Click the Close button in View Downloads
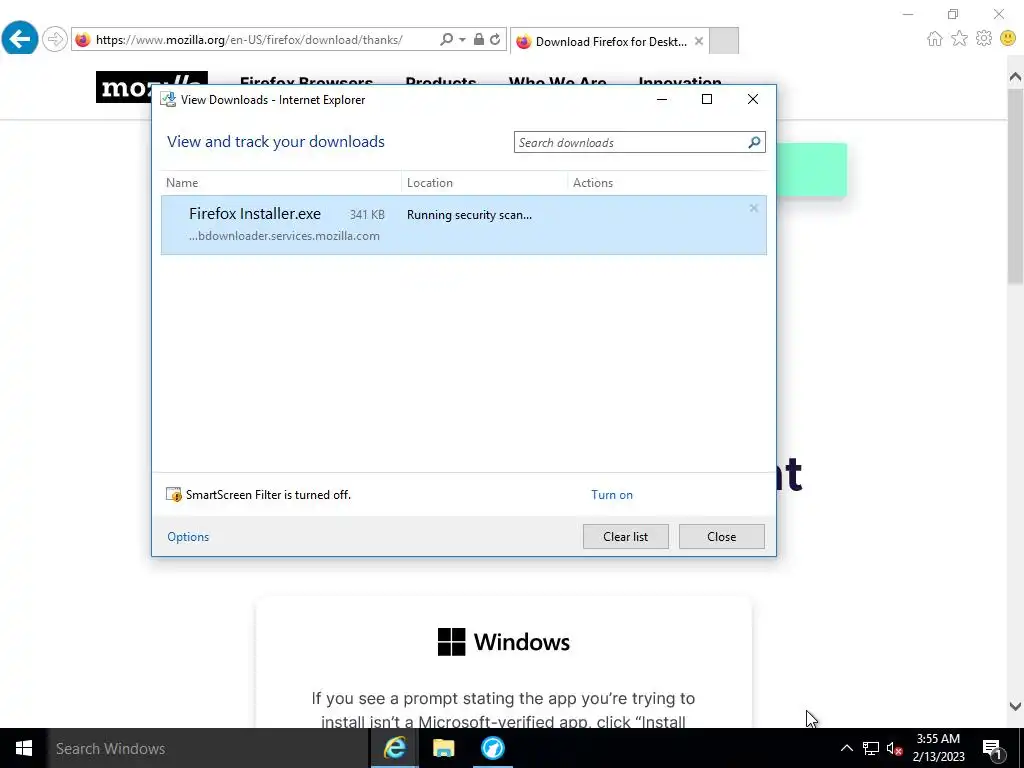Image resolution: width=1024 pixels, height=768 pixels. (722, 537)
